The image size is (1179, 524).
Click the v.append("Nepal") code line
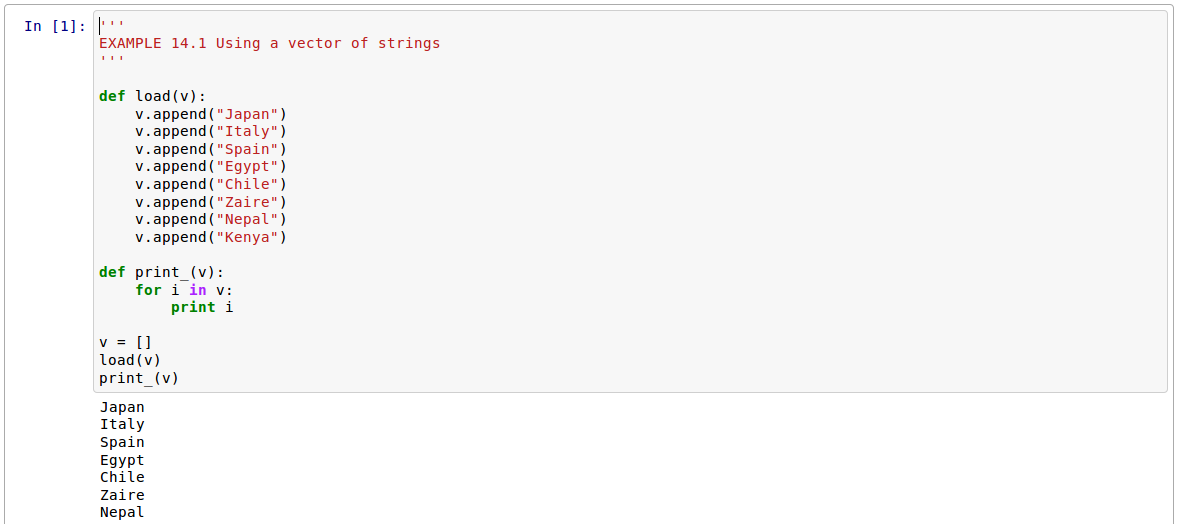click(211, 219)
